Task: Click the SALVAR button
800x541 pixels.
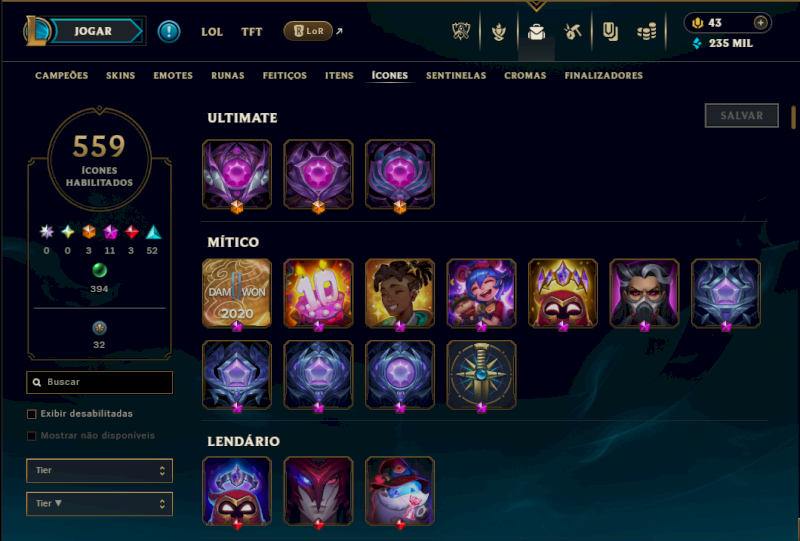Action: [x=741, y=116]
